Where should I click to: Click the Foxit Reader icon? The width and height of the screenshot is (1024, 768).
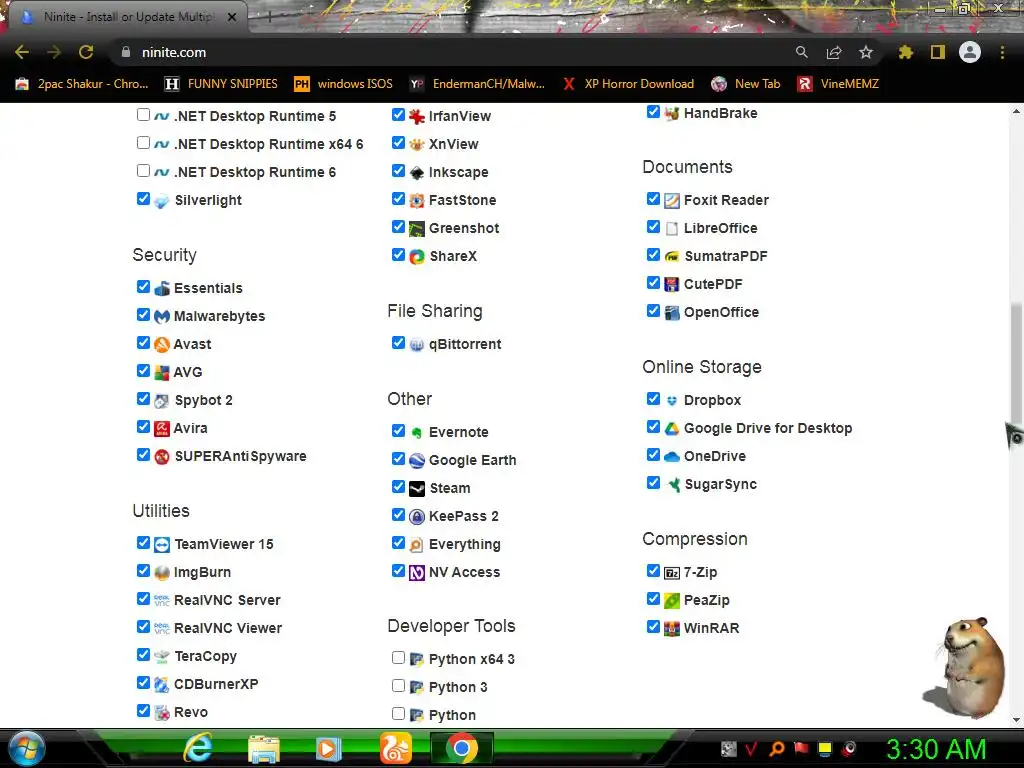(672, 201)
